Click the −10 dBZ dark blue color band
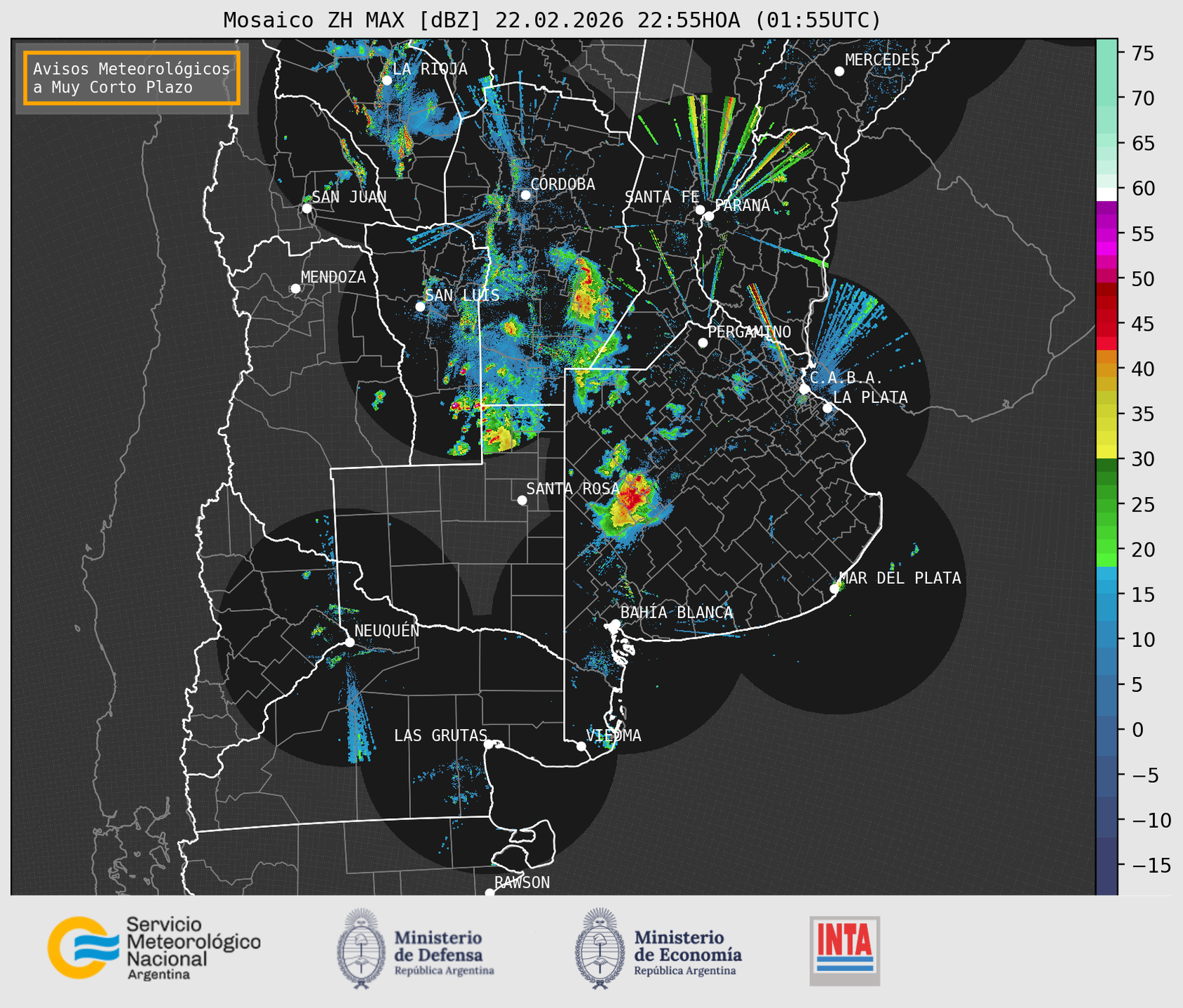 tap(1107, 819)
